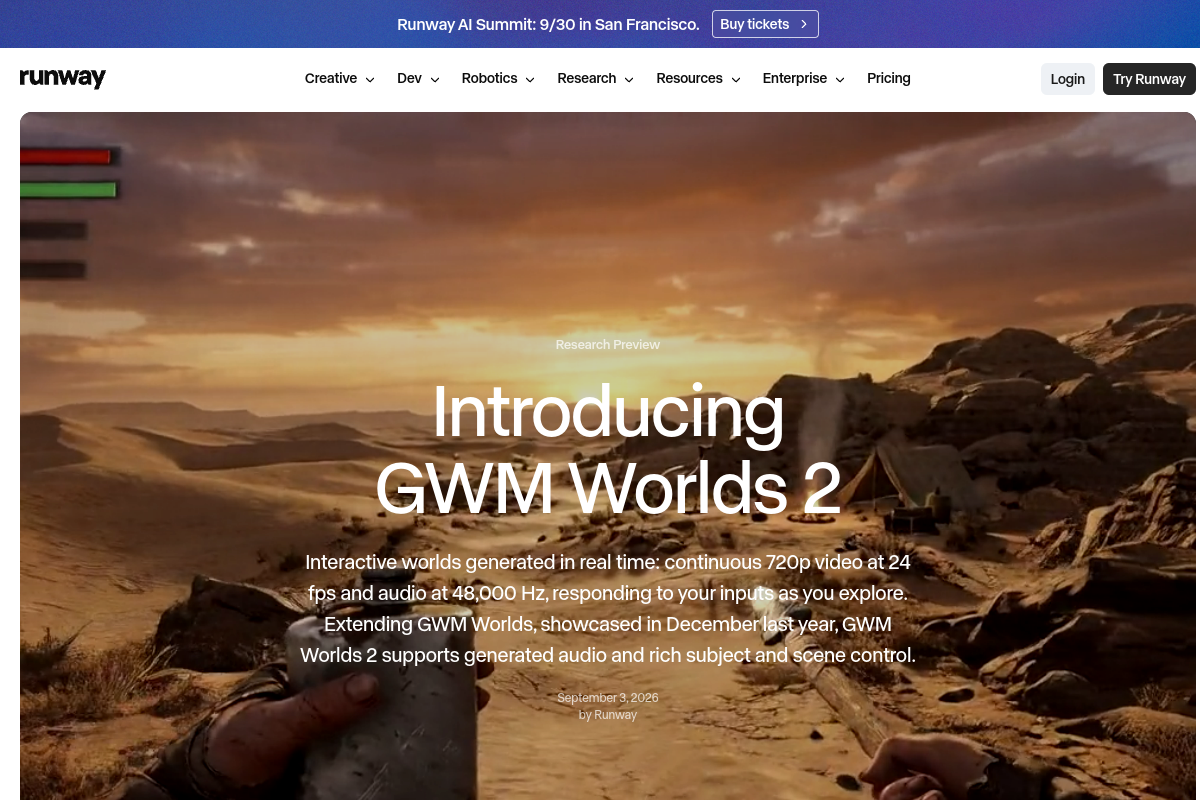
Task: Expand the Resources chevron arrow
Action: [736, 79]
